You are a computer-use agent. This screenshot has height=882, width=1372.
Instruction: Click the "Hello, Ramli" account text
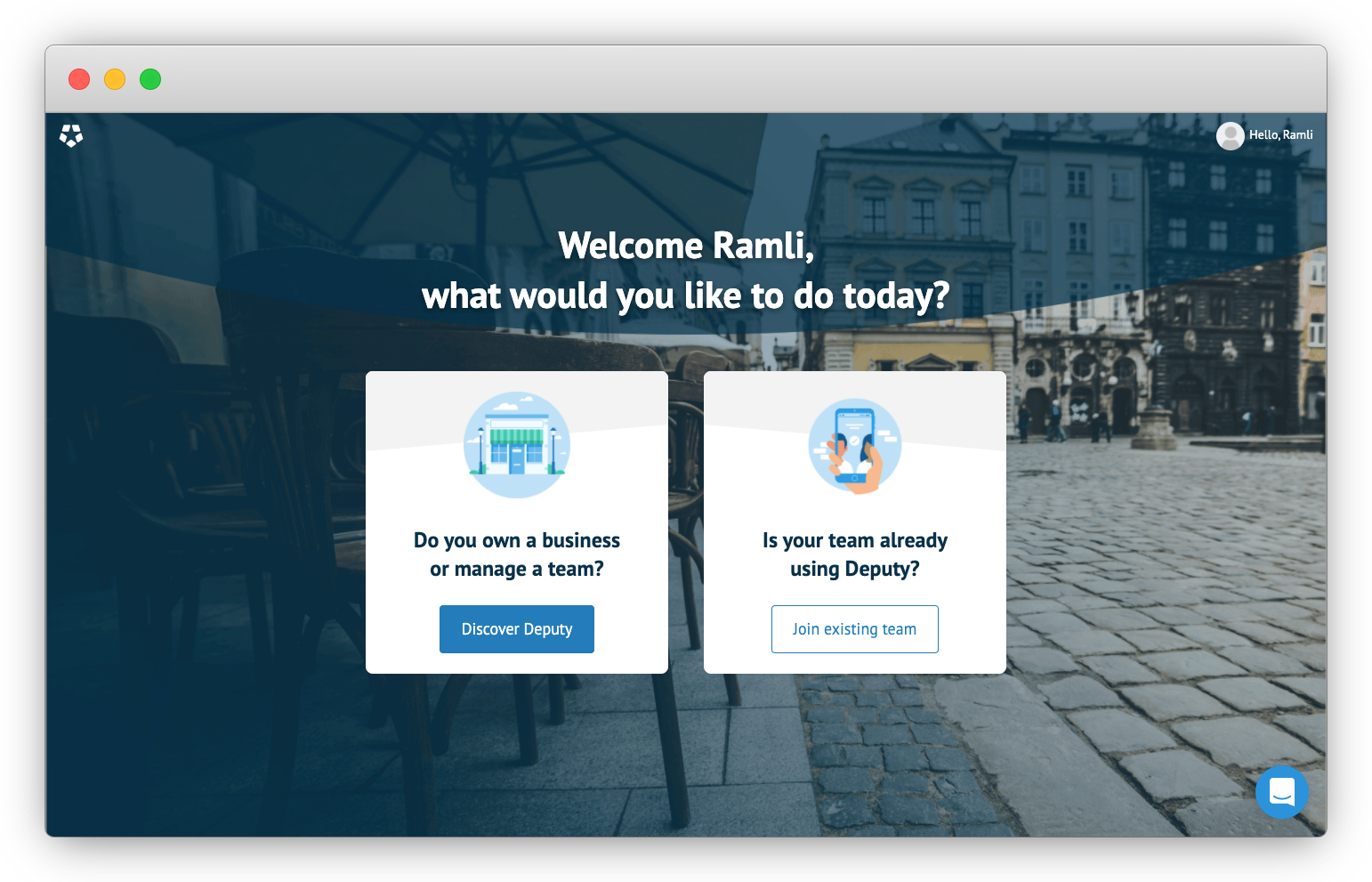pos(1280,135)
